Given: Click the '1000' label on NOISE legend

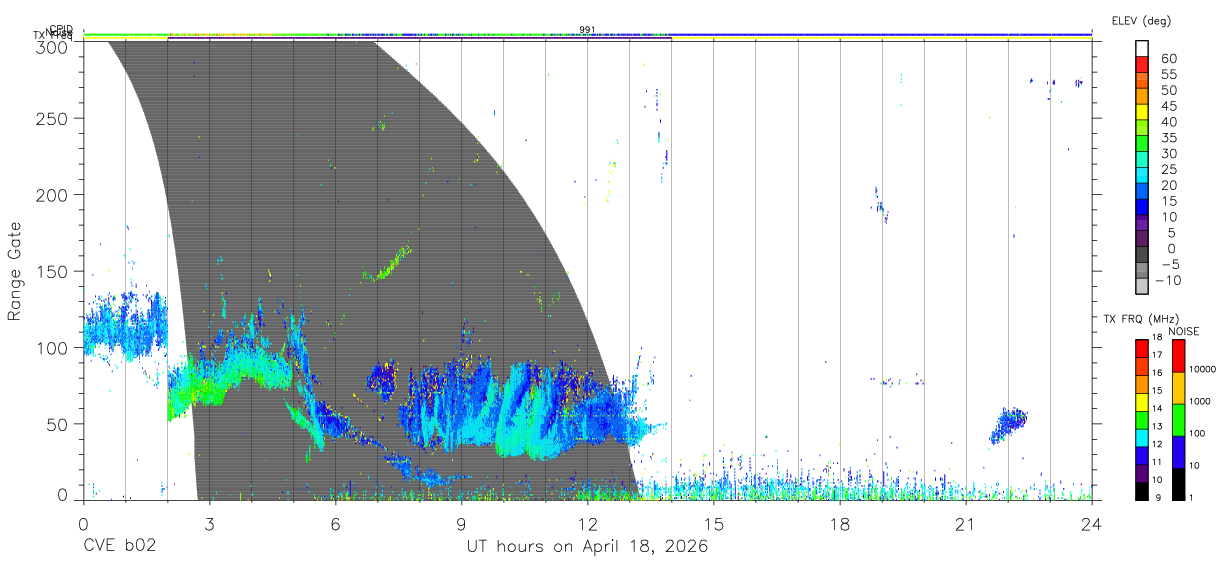Looking at the screenshot, I should tap(1200, 401).
